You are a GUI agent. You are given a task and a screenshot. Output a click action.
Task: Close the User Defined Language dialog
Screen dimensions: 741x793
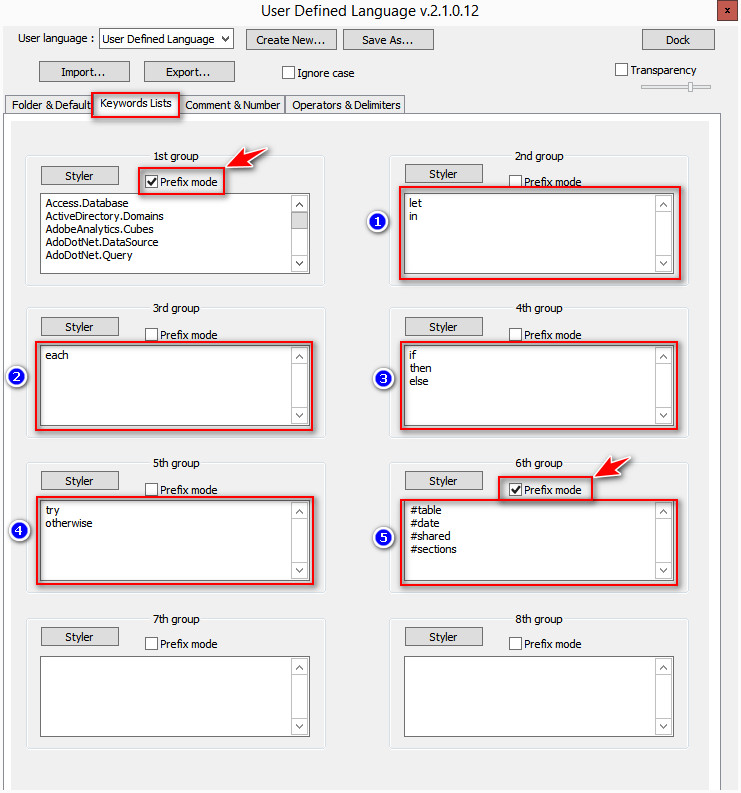pyautogui.click(x=724, y=11)
